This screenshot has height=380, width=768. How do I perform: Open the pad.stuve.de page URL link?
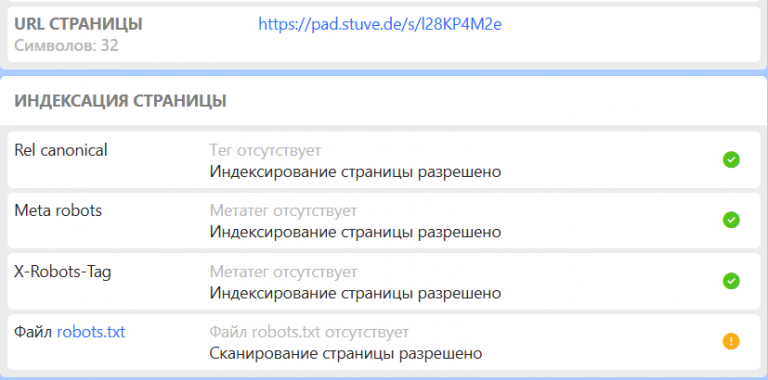(380, 24)
